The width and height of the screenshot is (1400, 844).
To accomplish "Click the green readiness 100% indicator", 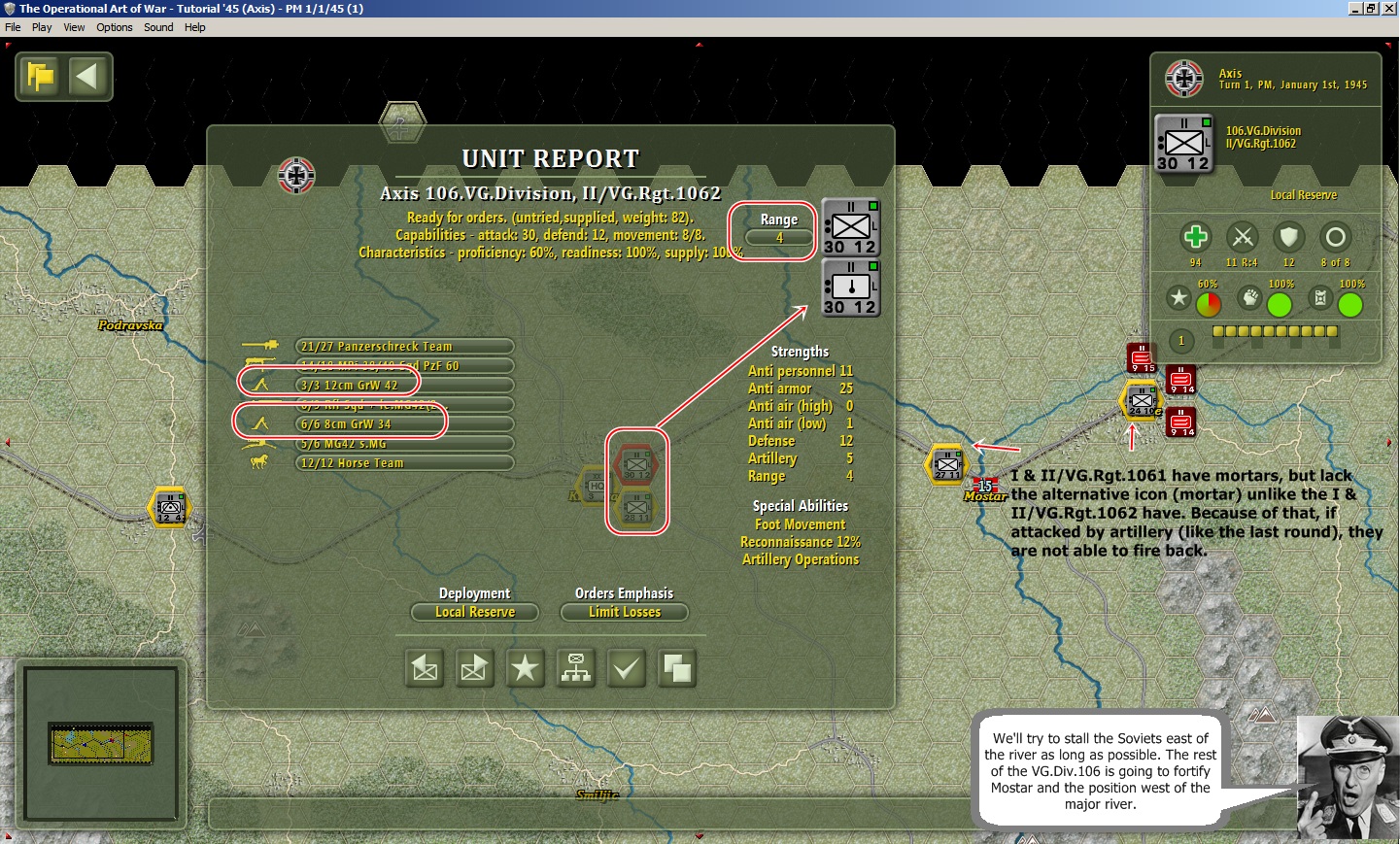I will point(1280,304).
